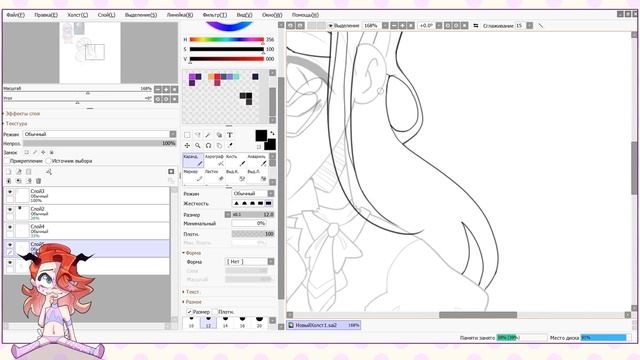Choose the Аэрограф airbrush tool
This screenshot has width=640, height=360.
214,160
